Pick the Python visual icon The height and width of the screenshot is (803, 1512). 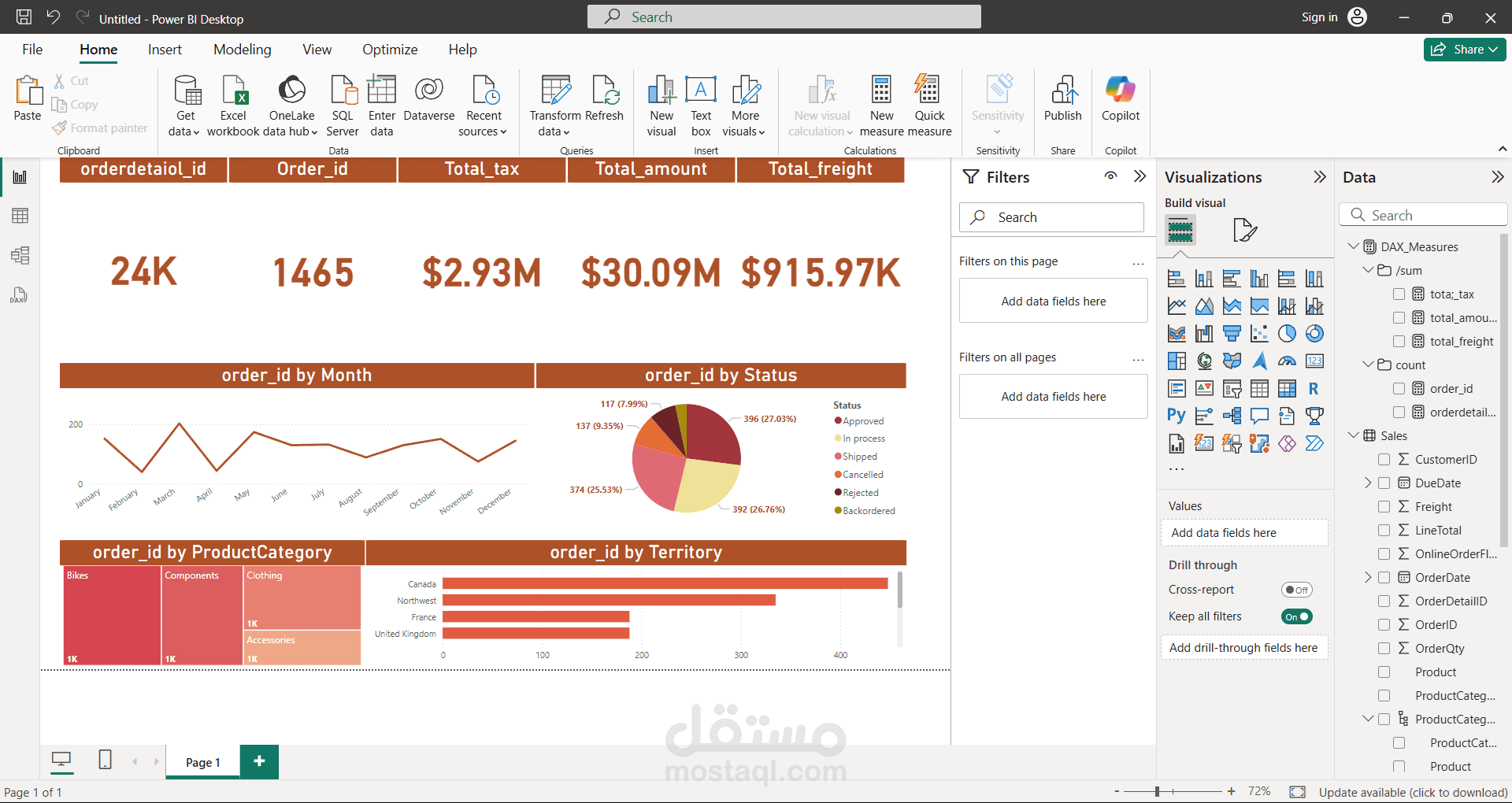(1177, 416)
